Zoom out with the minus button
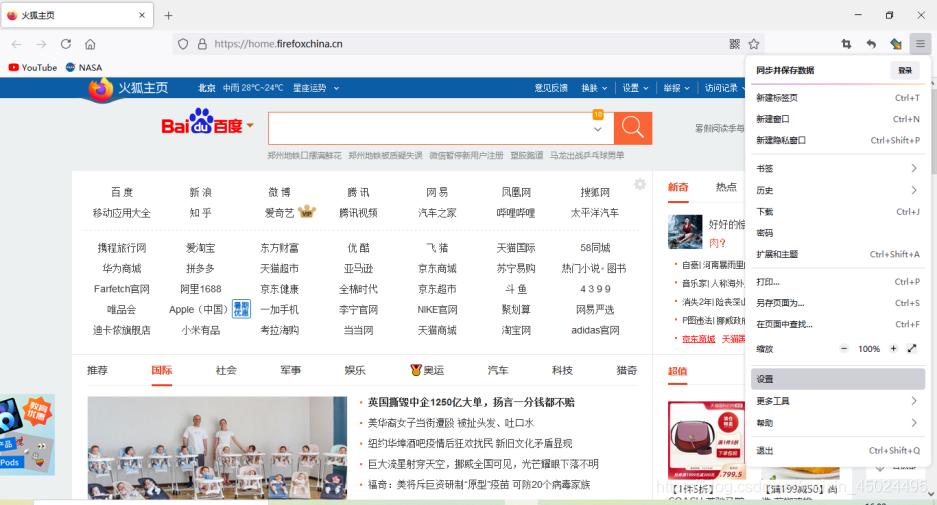937x505 pixels. (x=844, y=348)
